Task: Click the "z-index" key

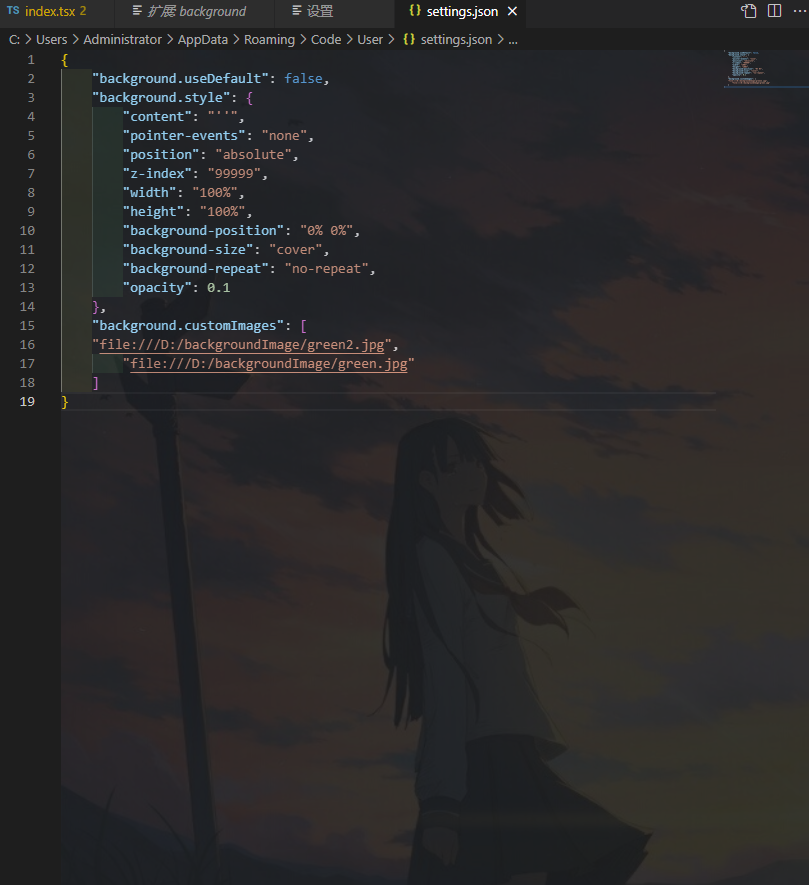Action: pos(157,174)
